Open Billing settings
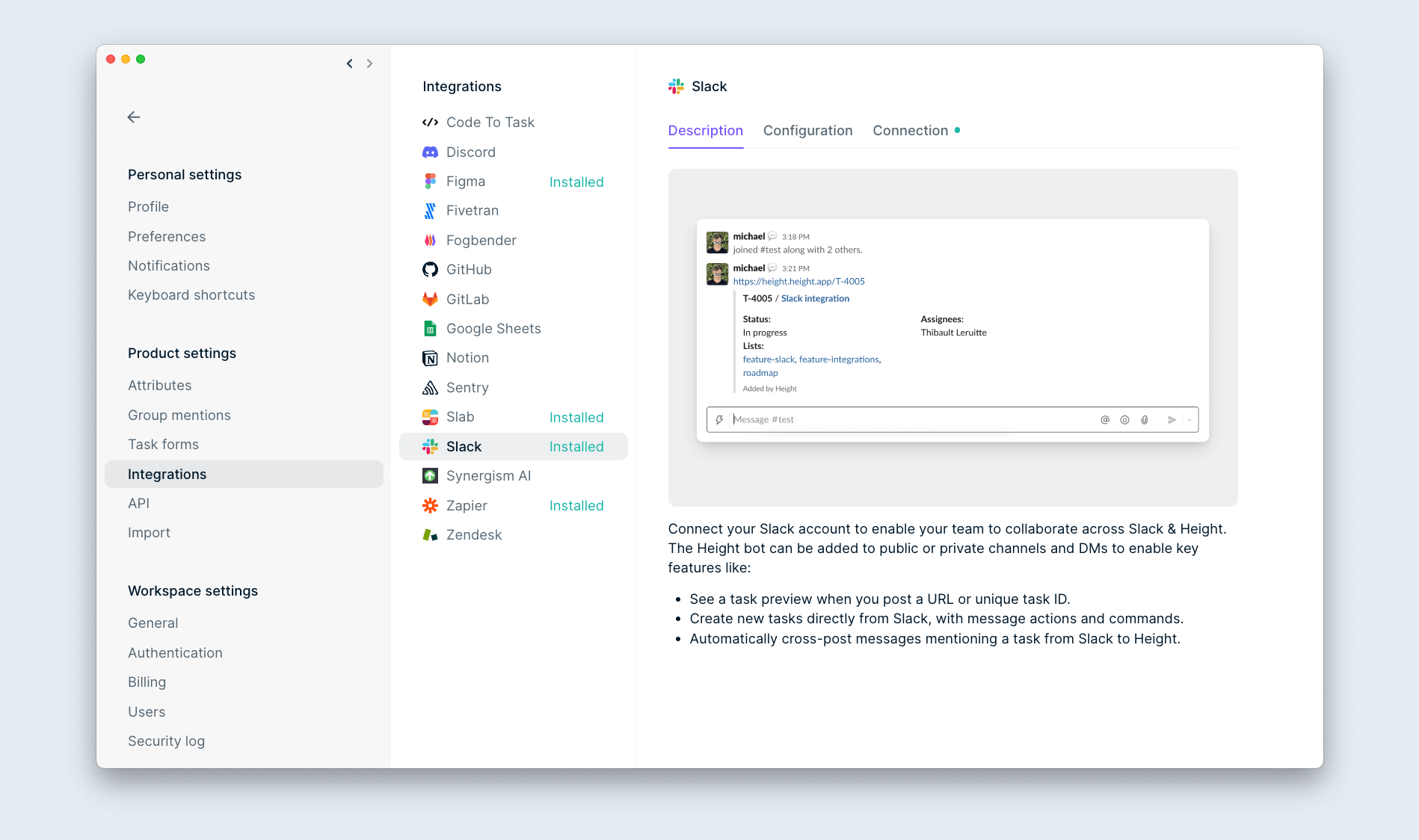The width and height of the screenshot is (1419, 840). 147,682
